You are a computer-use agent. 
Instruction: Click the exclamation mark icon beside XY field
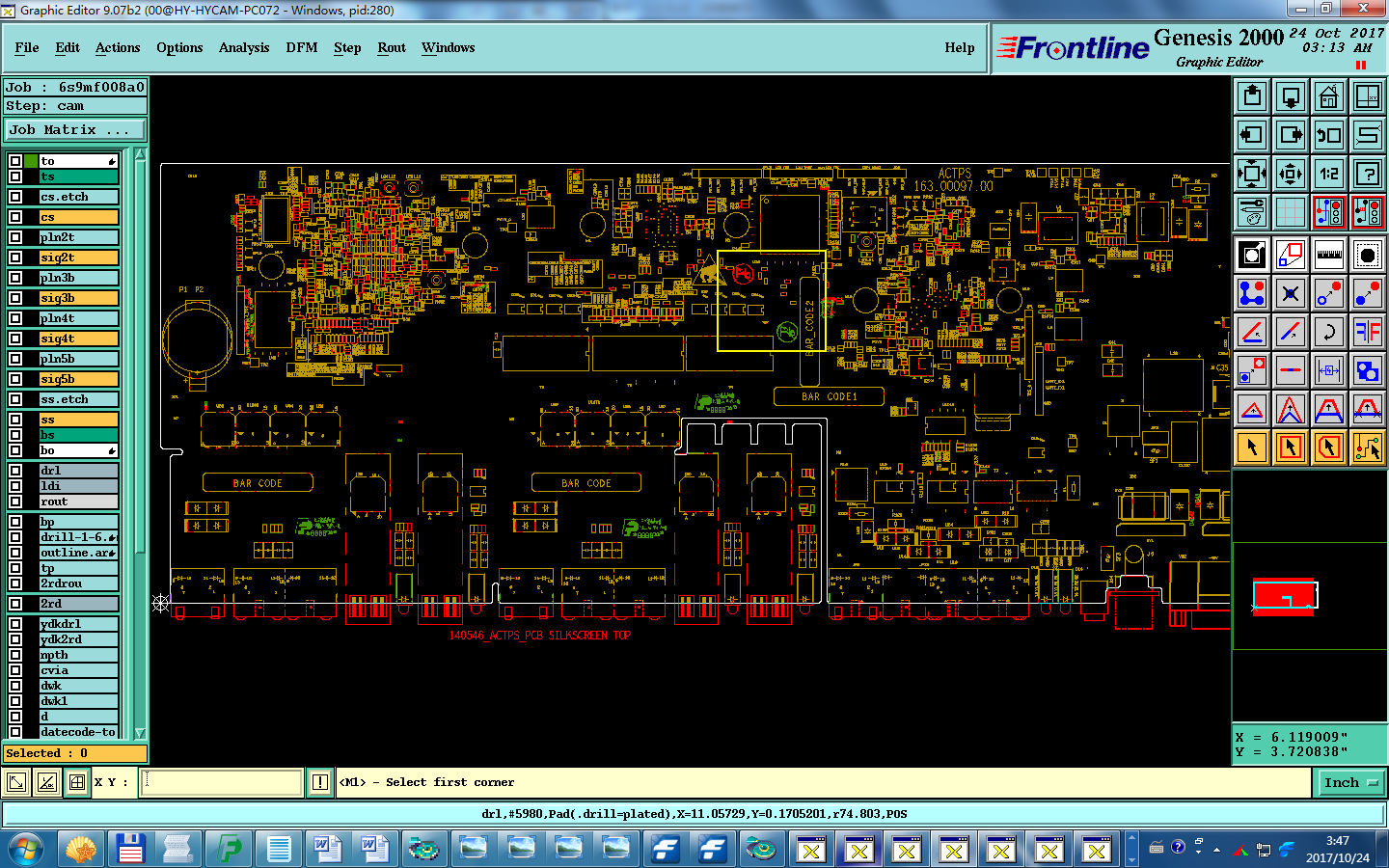pos(320,782)
